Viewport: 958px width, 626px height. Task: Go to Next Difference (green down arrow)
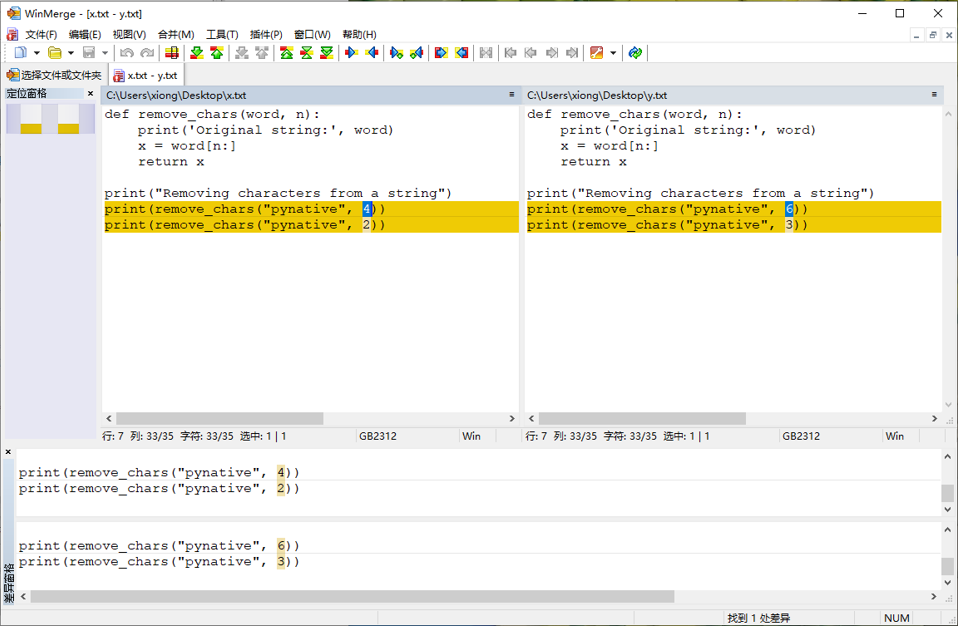[197, 53]
